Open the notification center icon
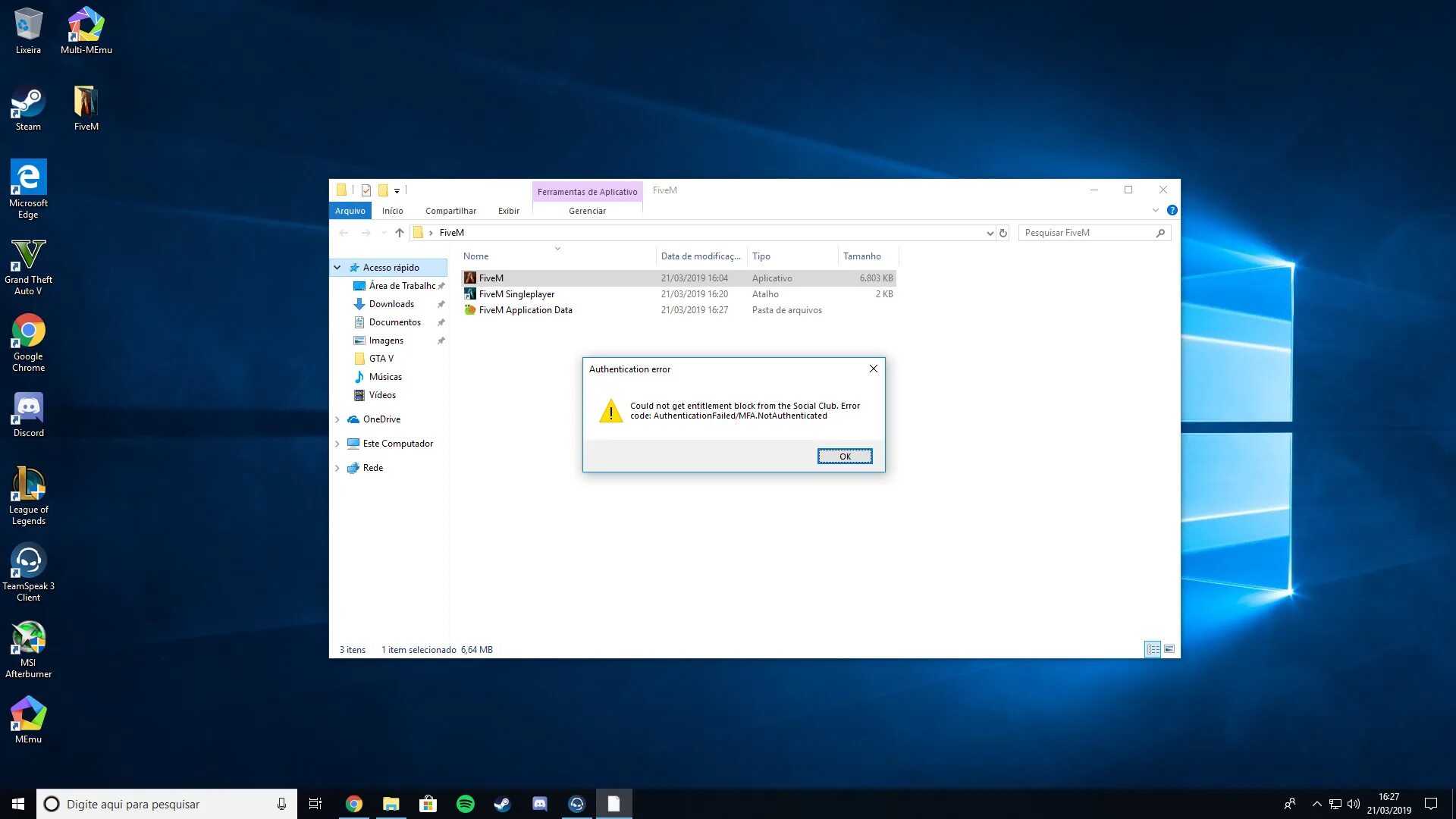Viewport: 1456px width, 819px height. [1431, 804]
